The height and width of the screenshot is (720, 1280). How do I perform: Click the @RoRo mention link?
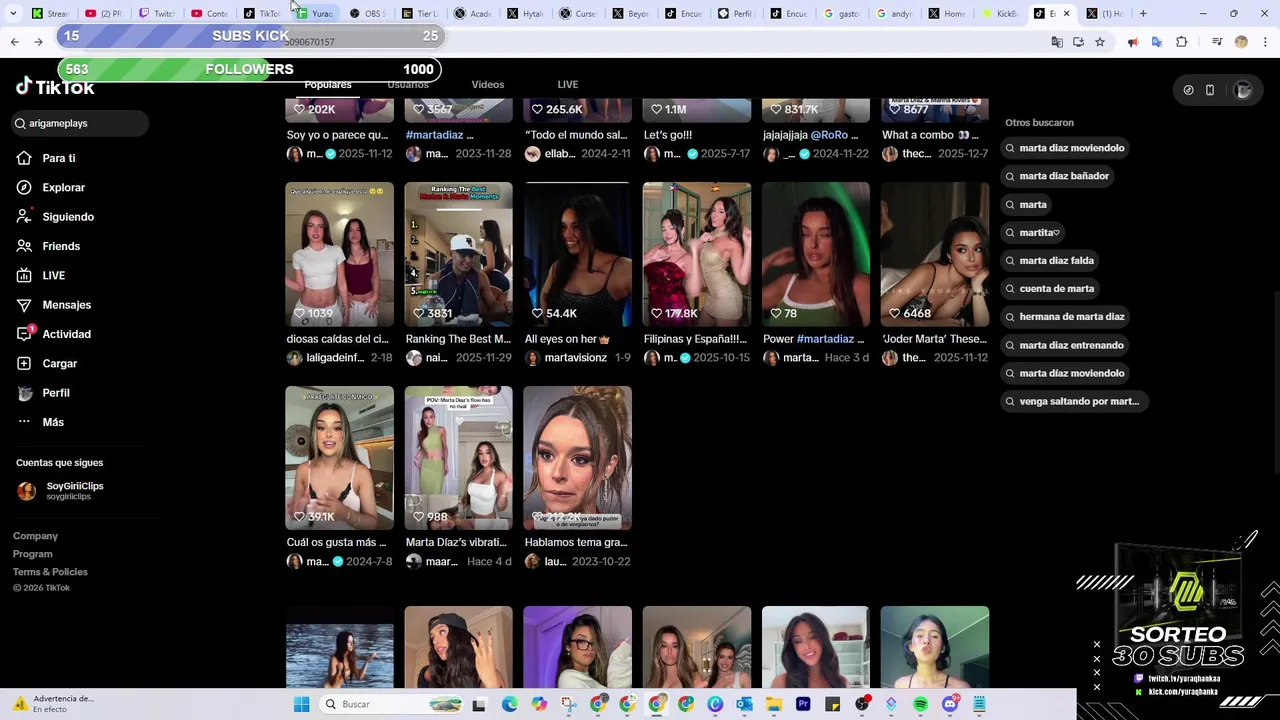click(x=829, y=135)
